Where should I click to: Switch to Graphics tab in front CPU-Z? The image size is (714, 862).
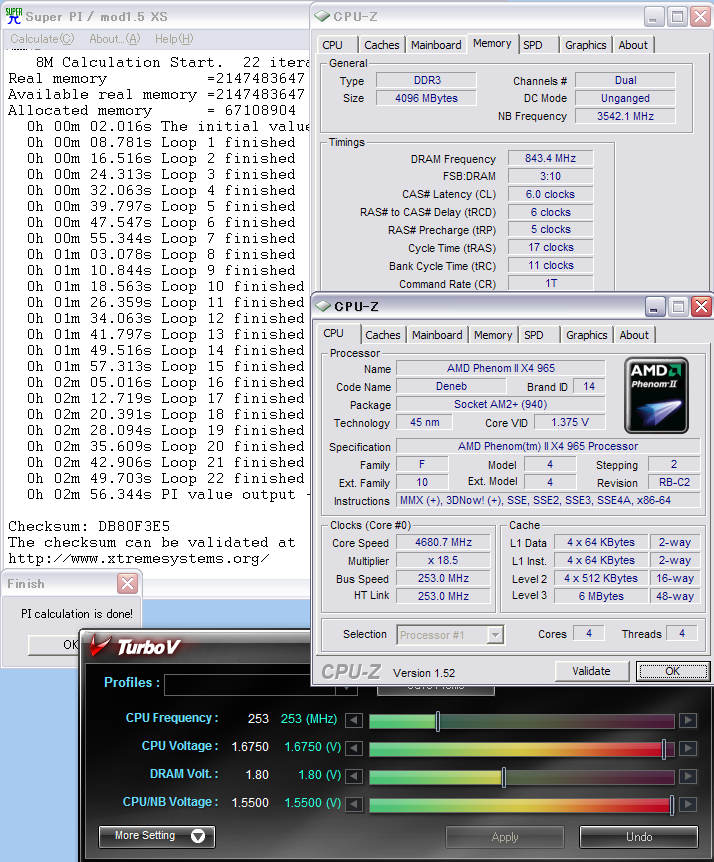[586, 335]
